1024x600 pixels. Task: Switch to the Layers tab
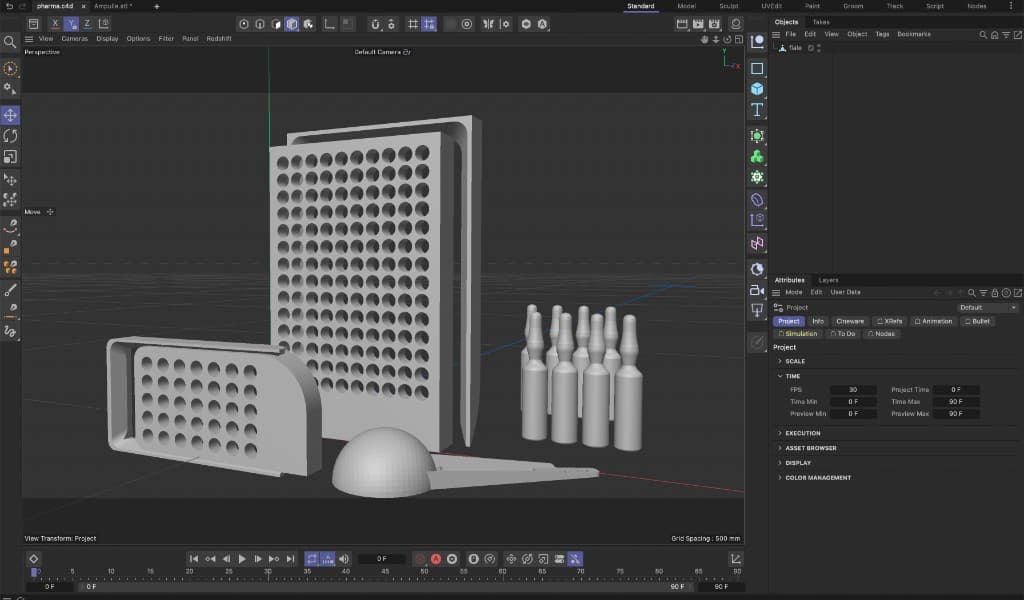coord(828,280)
